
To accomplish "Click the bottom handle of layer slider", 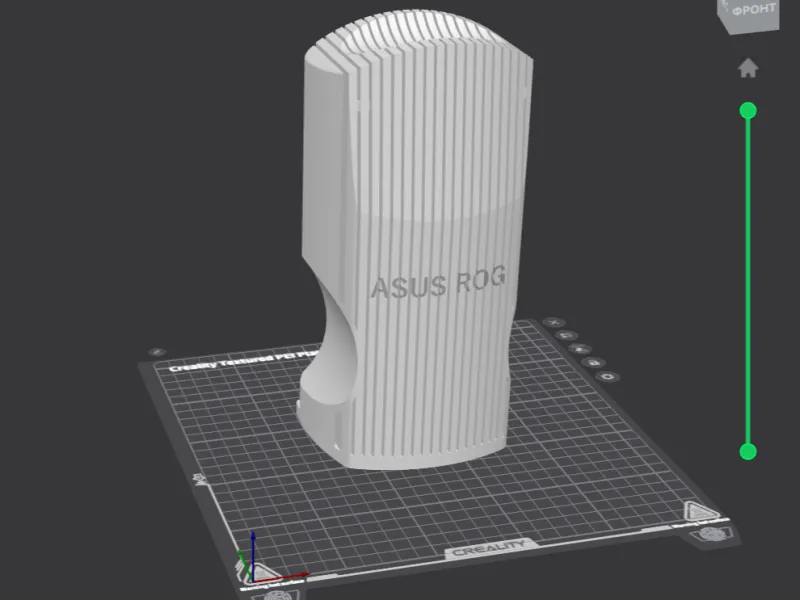I will 748,452.
